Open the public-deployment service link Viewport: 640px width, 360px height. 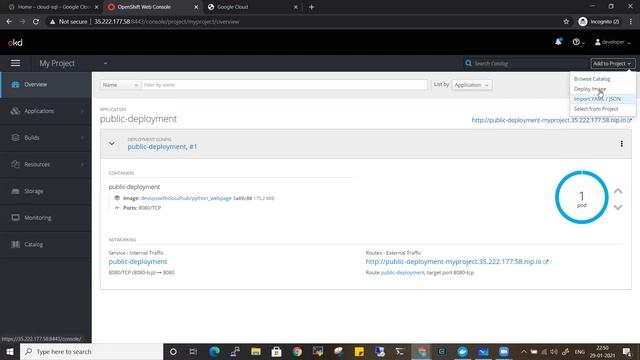pyautogui.click(x=138, y=262)
